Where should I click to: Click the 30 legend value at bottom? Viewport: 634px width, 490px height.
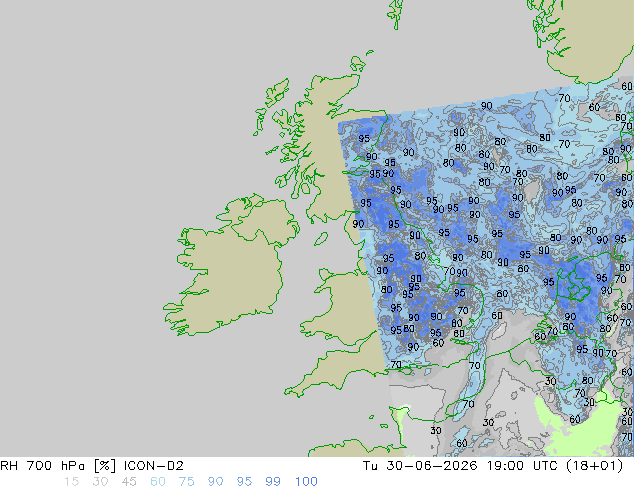click(100, 482)
